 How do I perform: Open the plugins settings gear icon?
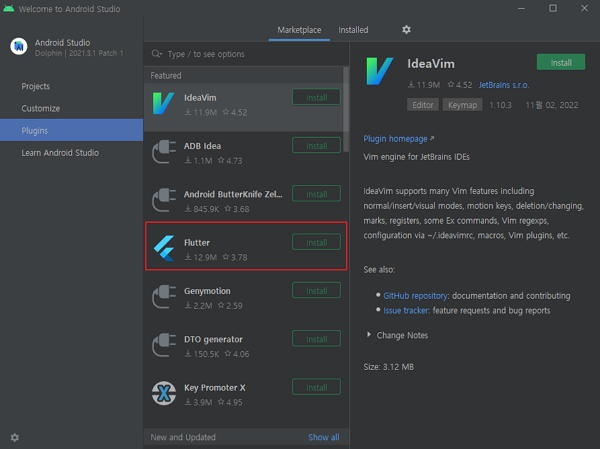[x=406, y=29]
